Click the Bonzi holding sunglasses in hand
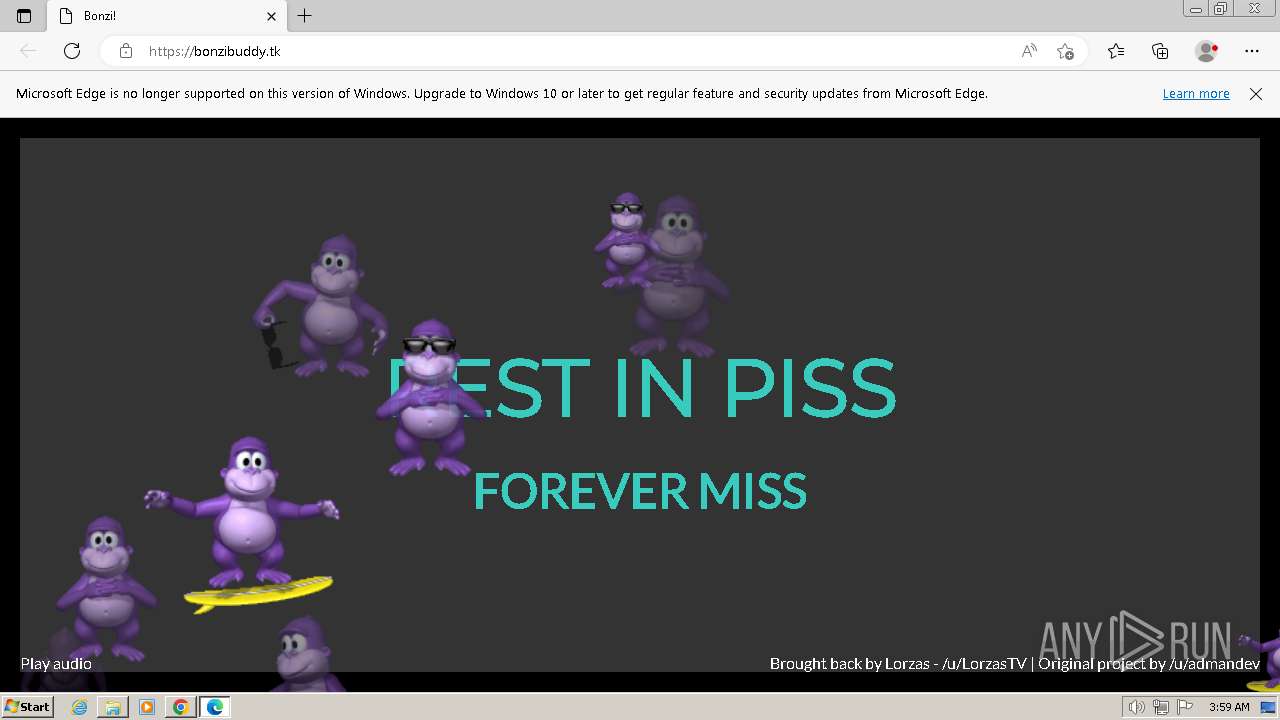1280x720 pixels. (320, 305)
